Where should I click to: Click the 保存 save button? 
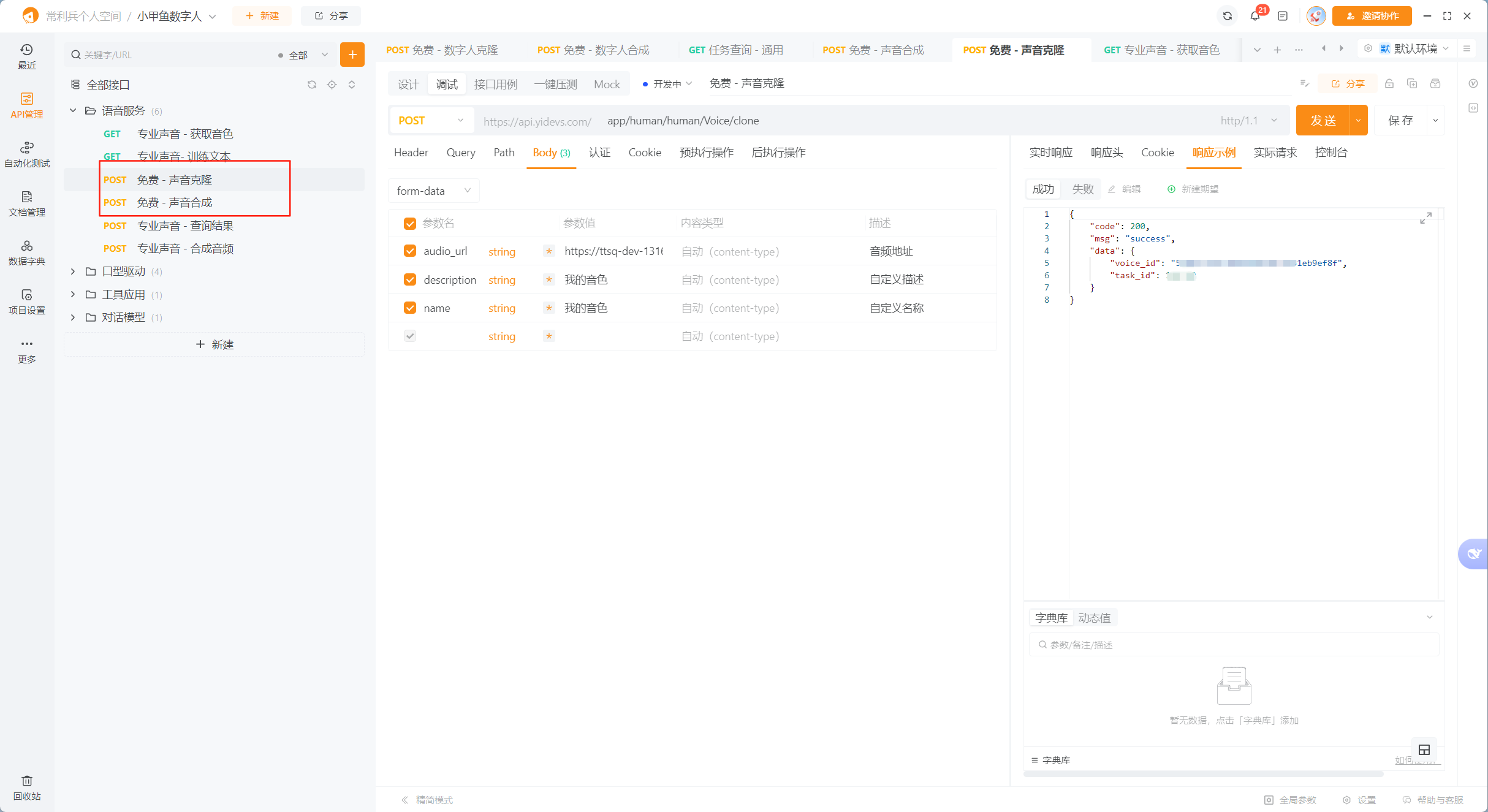pos(1400,120)
